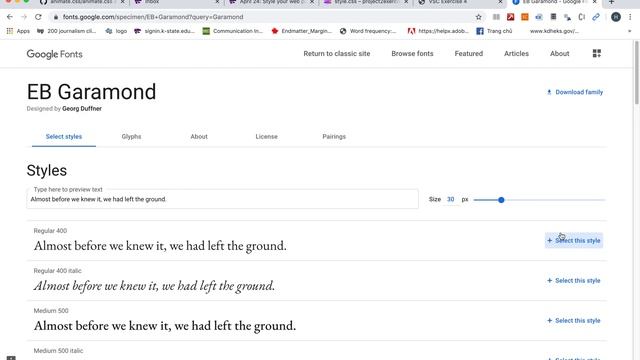Open the Chrome profile avatar
The height and width of the screenshot is (360, 640).
[616, 17]
